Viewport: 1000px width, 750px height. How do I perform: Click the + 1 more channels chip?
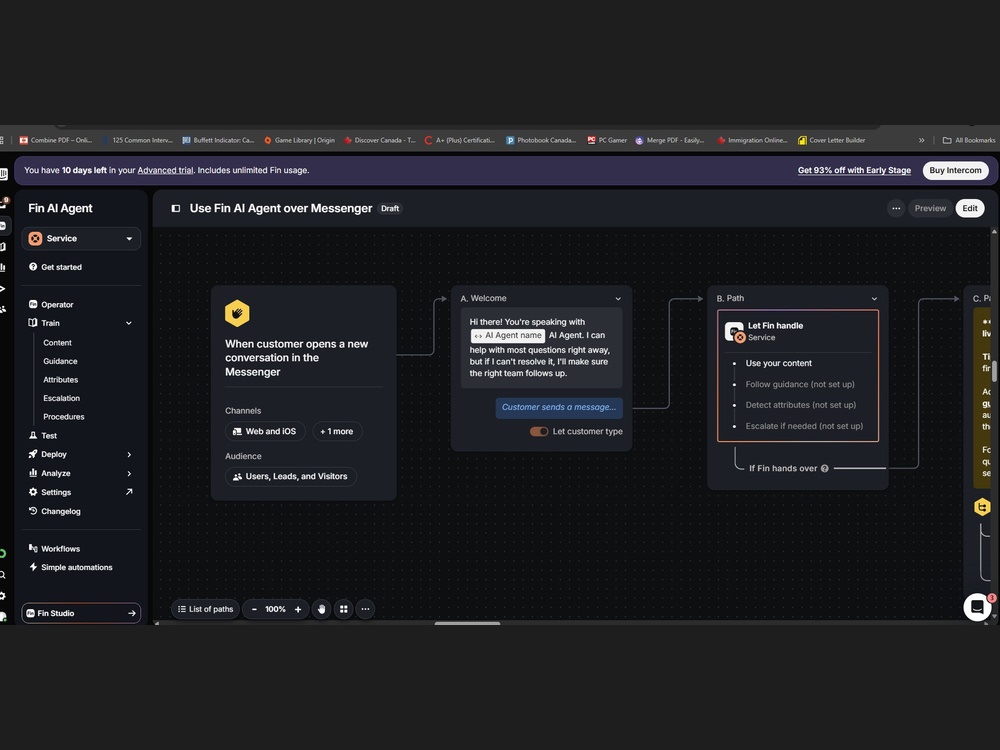(337, 432)
